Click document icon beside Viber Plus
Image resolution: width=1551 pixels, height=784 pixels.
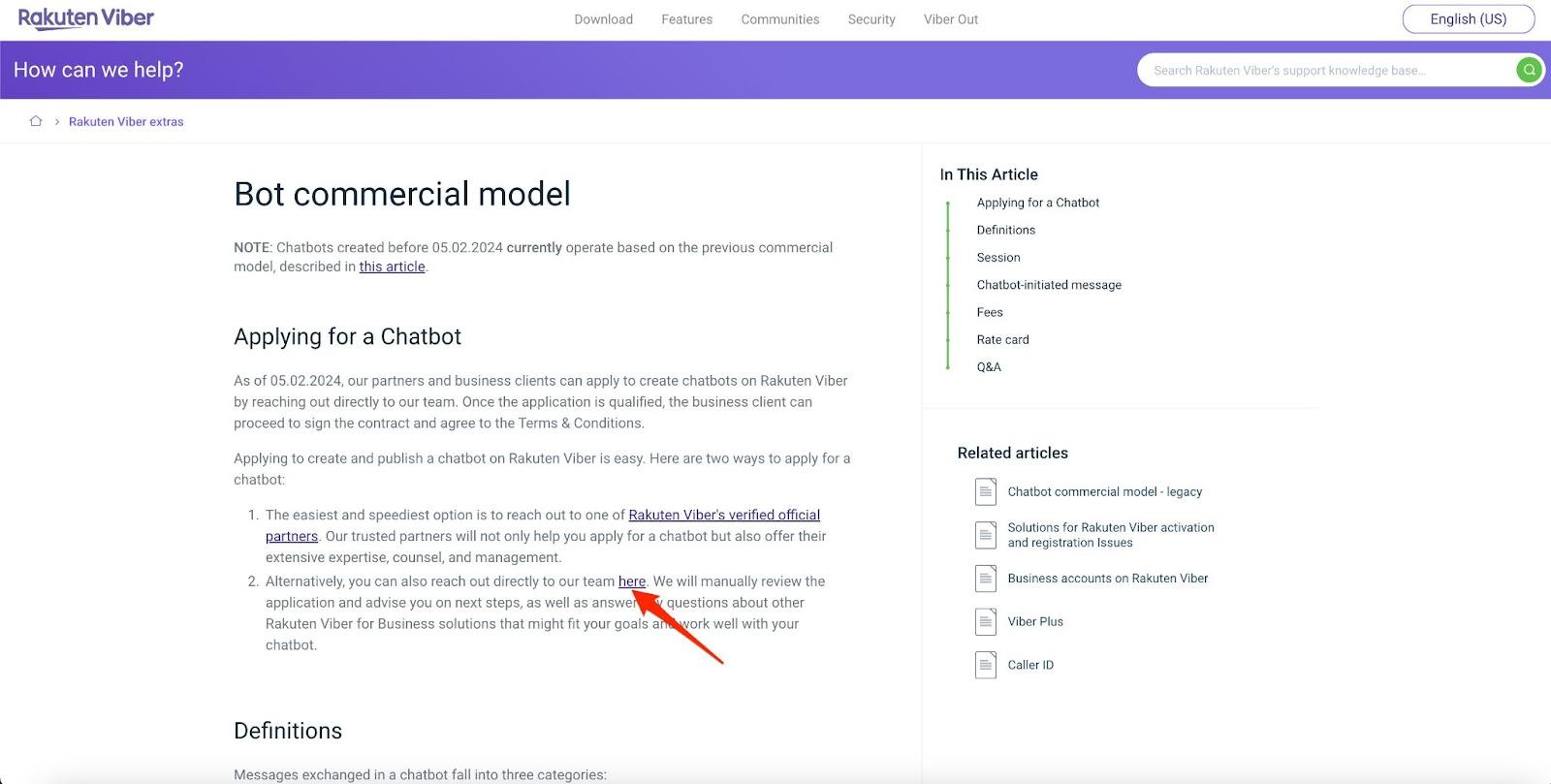(x=985, y=621)
